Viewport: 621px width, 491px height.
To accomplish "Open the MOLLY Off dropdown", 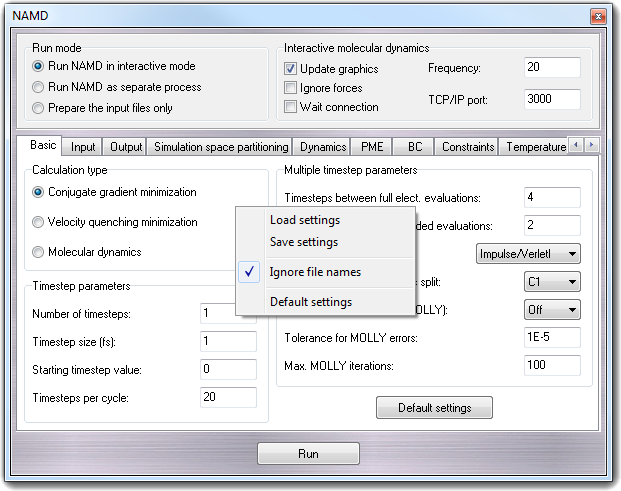I will 552,310.
